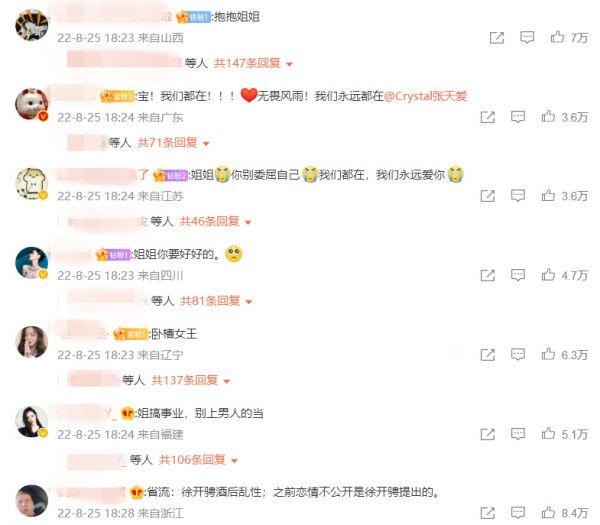Show 共137条回复 replies
600x525 pixels.
click(191, 380)
